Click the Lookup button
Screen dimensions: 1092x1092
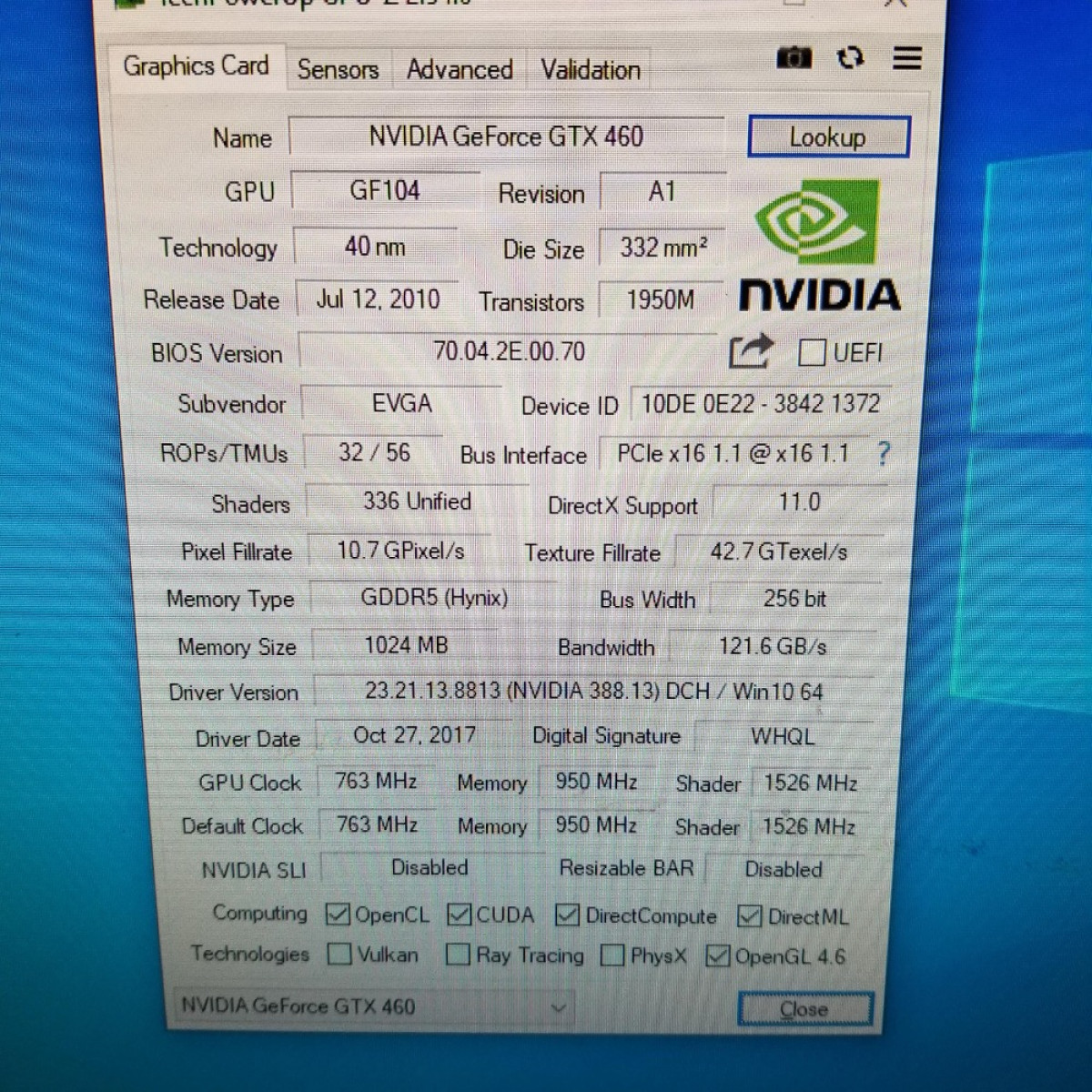tap(828, 137)
